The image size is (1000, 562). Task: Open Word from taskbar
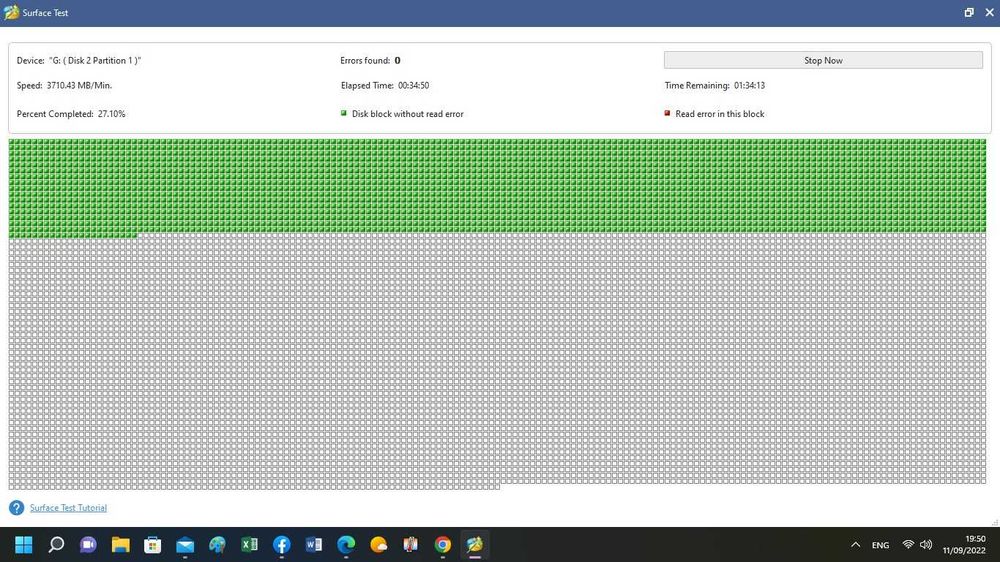pyautogui.click(x=314, y=545)
